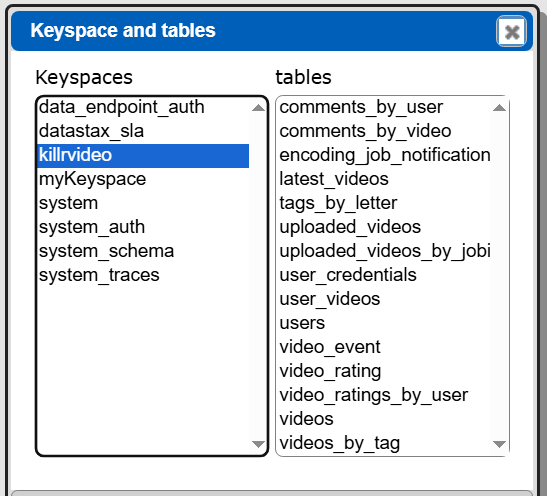Image resolution: width=547 pixels, height=496 pixels.
Task: Click the tables list scroll-down arrow
Action: coord(499,444)
